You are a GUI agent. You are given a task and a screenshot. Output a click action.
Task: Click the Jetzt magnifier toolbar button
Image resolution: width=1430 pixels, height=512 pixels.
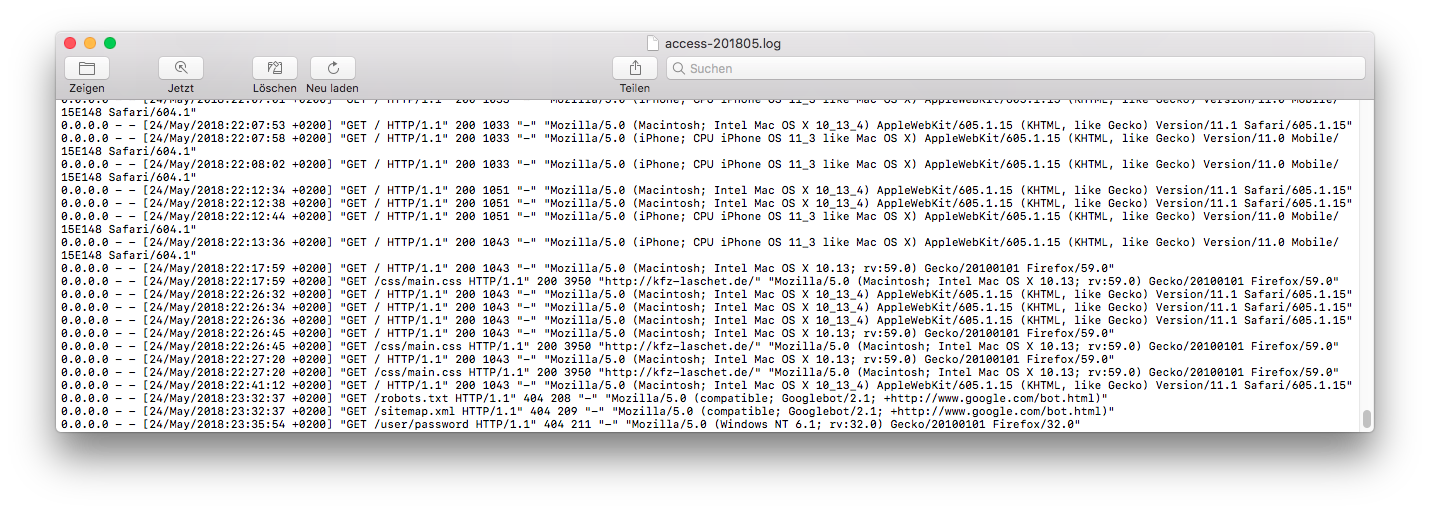181,68
